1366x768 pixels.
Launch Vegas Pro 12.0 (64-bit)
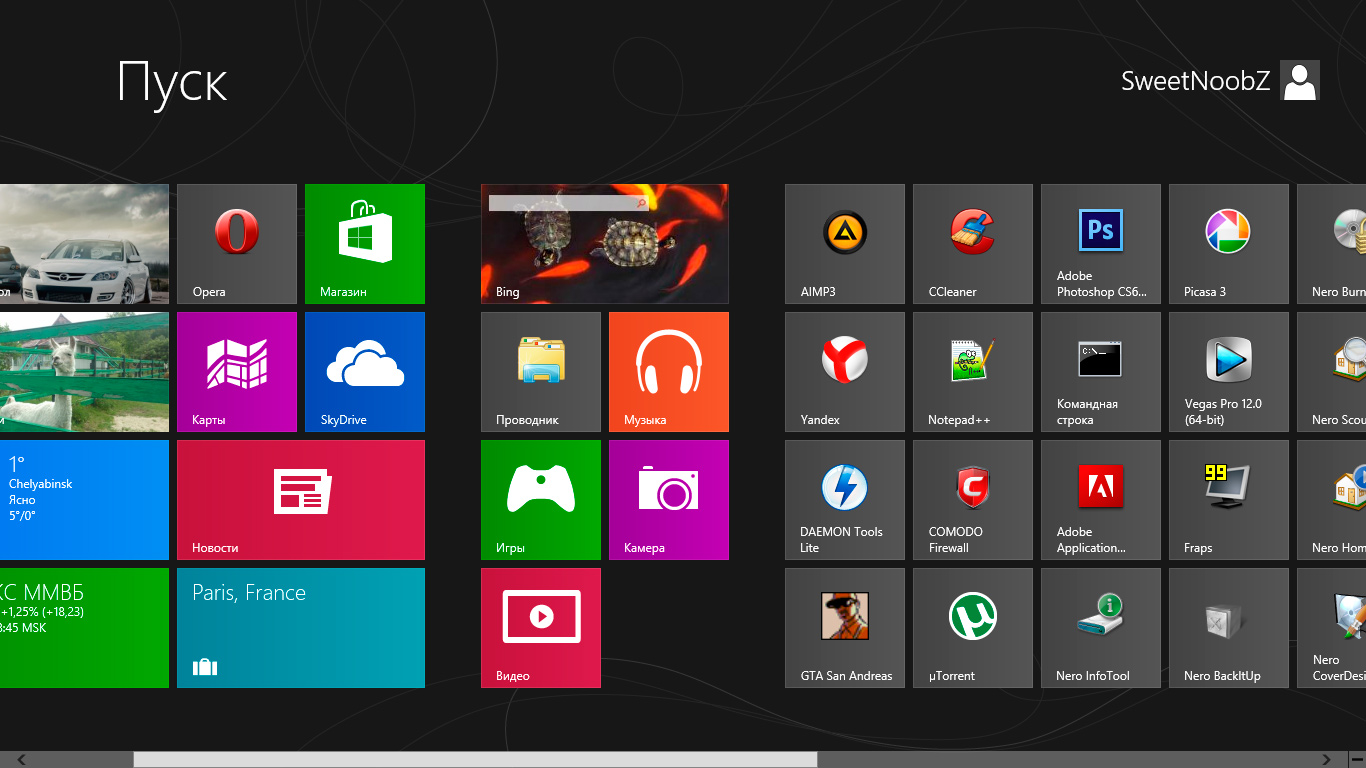(1229, 372)
